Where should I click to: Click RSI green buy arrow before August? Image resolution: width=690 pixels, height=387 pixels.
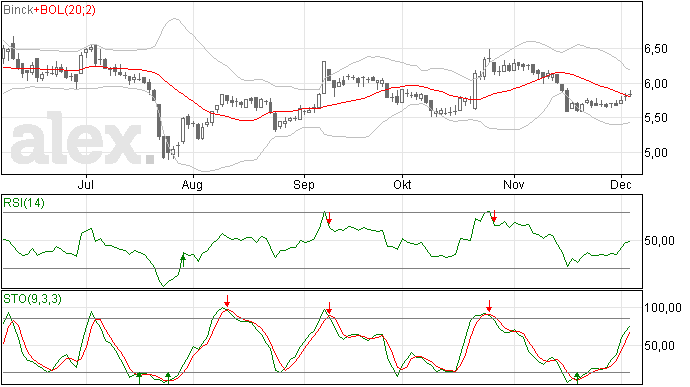pyautogui.click(x=183, y=260)
